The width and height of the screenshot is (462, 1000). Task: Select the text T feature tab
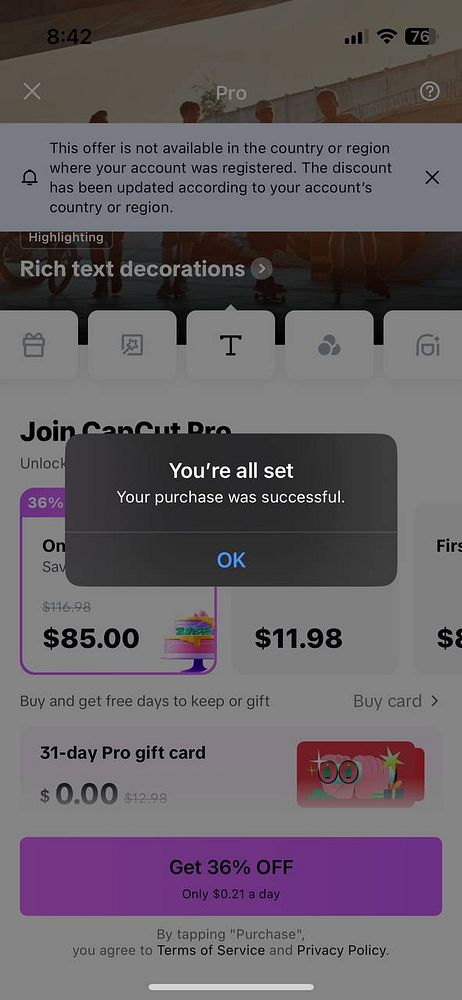pyautogui.click(x=230, y=345)
